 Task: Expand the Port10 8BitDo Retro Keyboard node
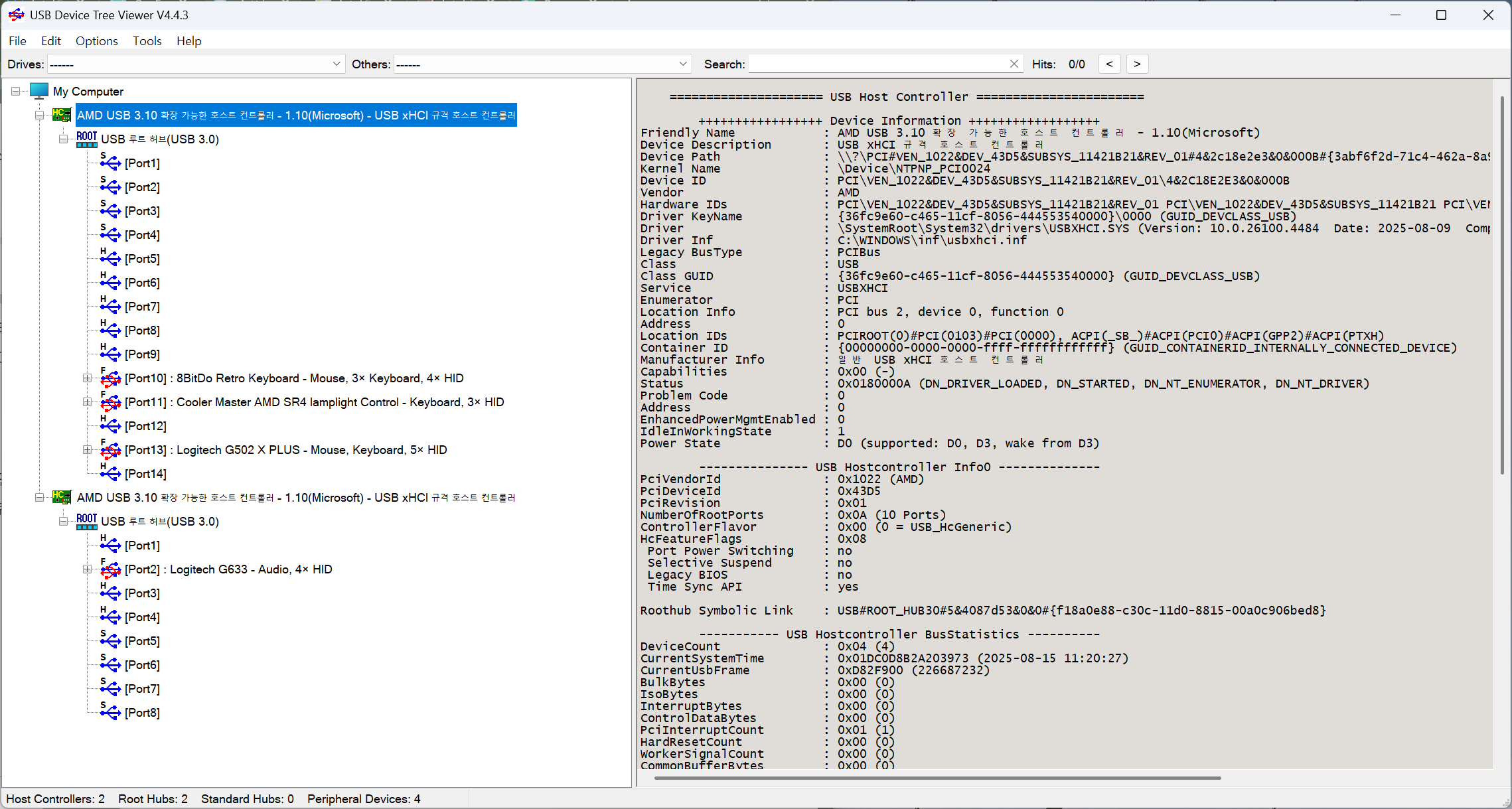coord(87,378)
